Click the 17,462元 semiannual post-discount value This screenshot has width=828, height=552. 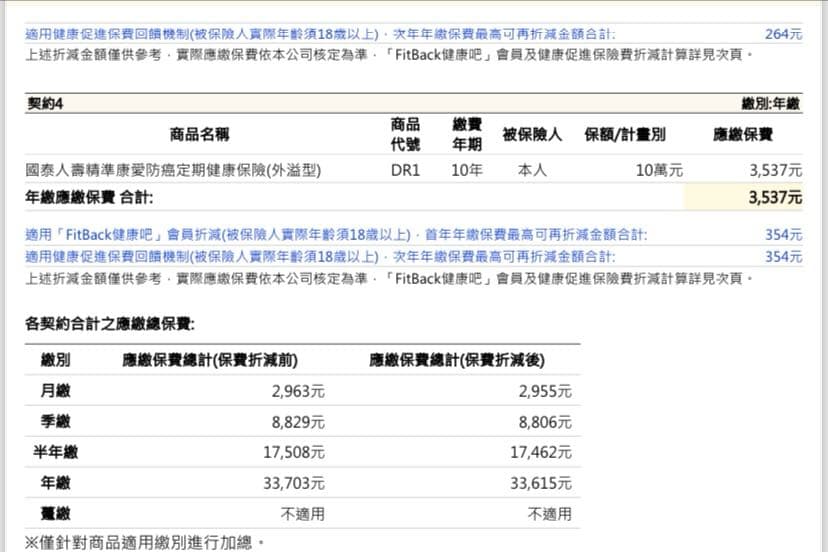[541, 452]
